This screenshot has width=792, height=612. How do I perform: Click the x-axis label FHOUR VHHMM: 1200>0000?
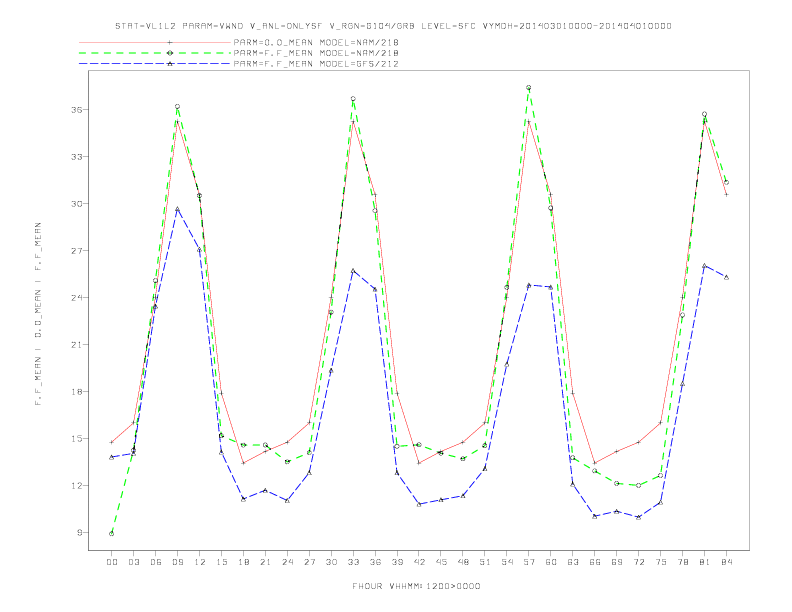click(416, 586)
